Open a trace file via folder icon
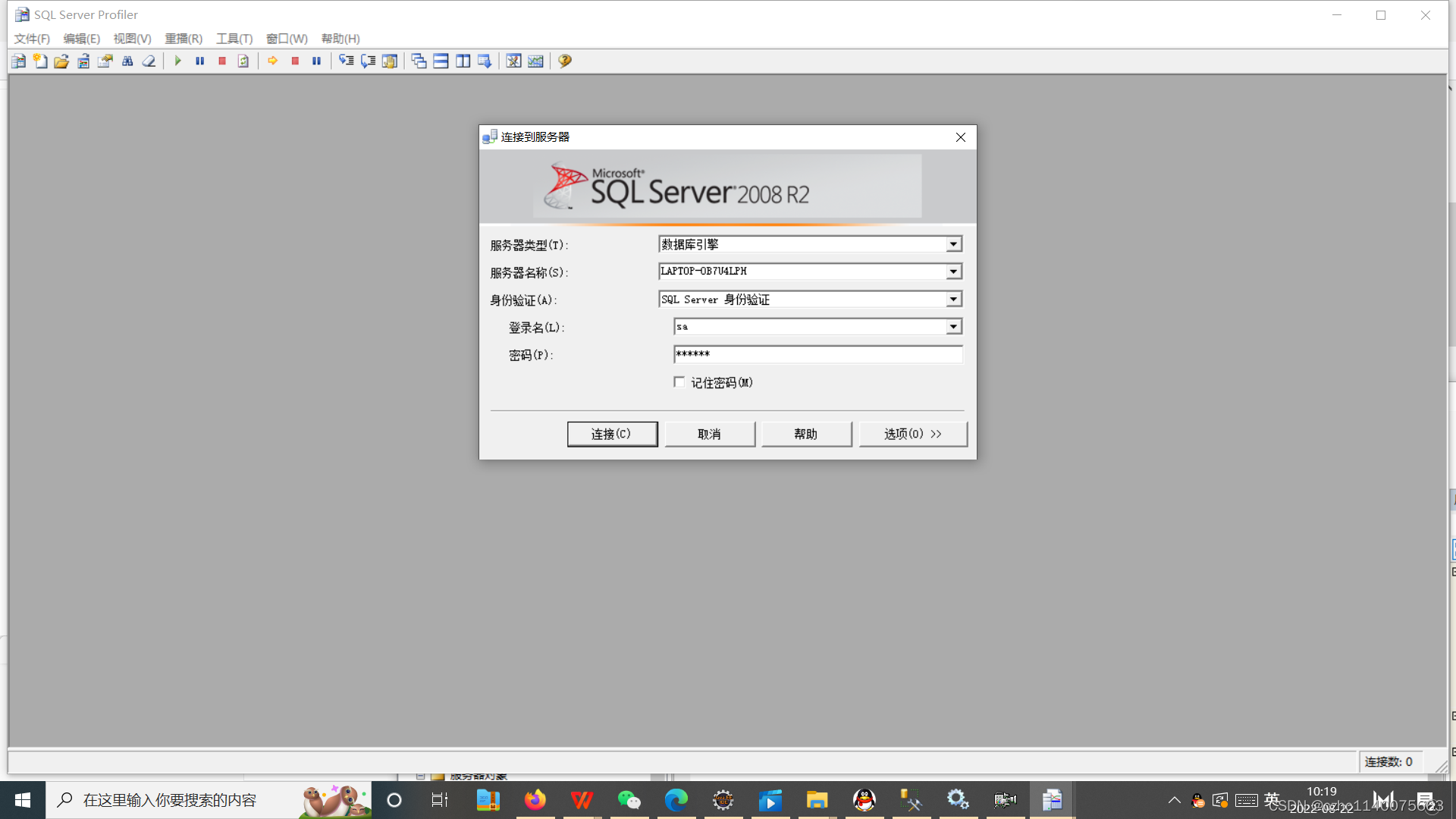 point(61,61)
